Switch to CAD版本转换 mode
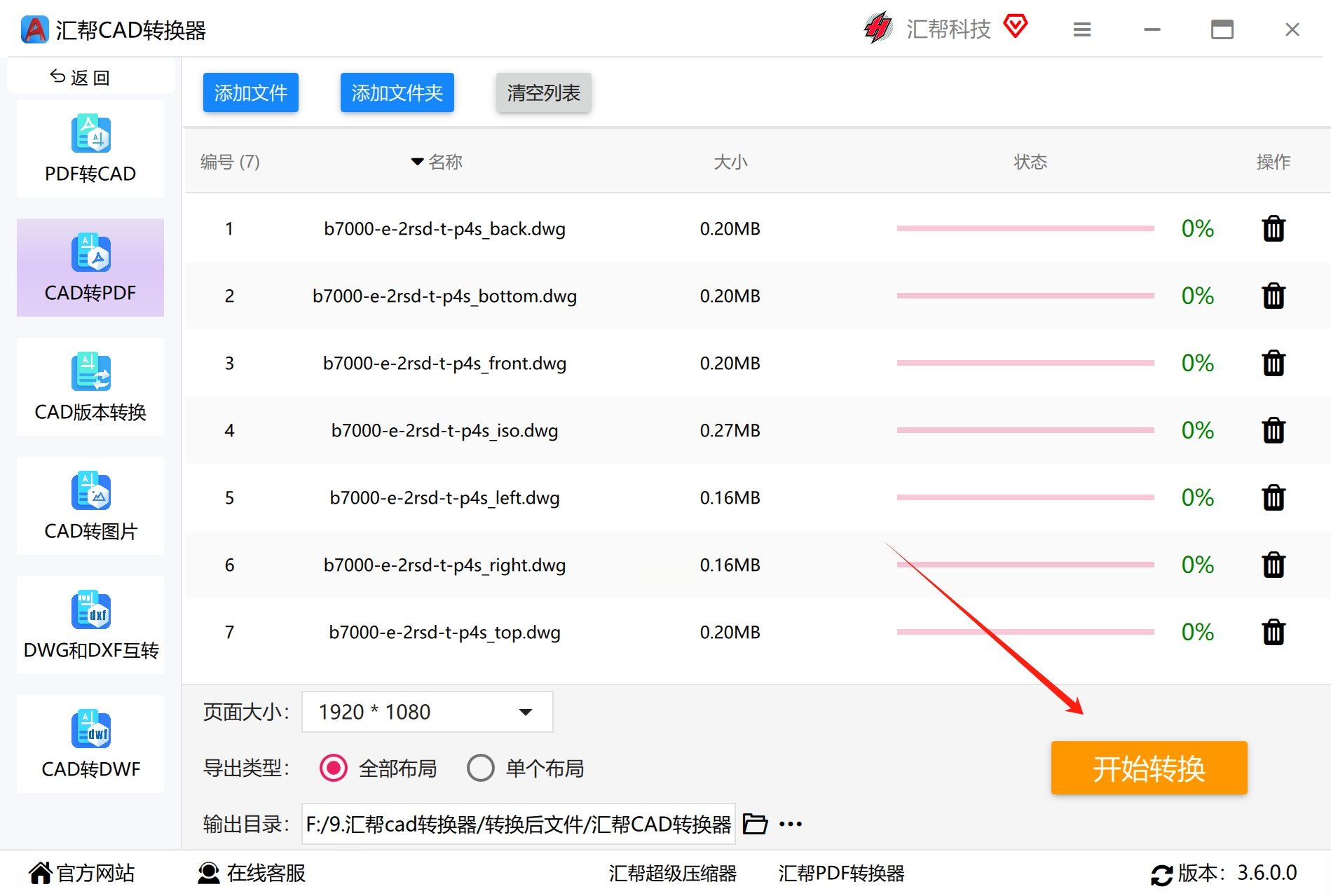 90,387
